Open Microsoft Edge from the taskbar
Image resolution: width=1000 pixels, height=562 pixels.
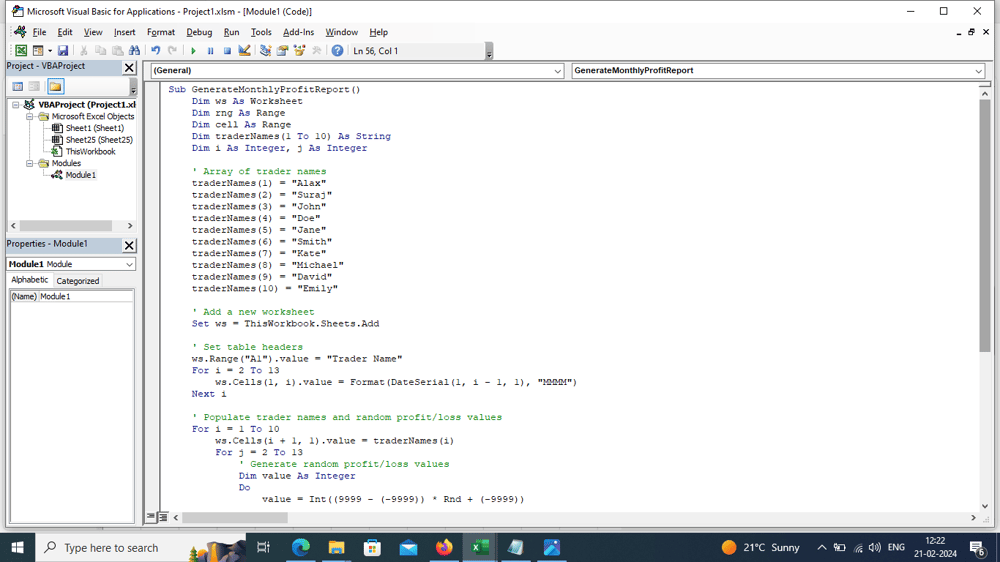point(300,547)
